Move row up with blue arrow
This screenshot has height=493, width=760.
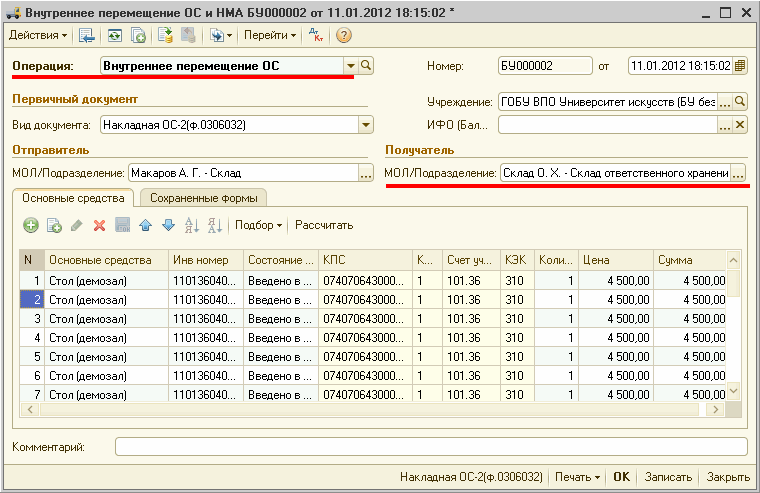coord(146,226)
